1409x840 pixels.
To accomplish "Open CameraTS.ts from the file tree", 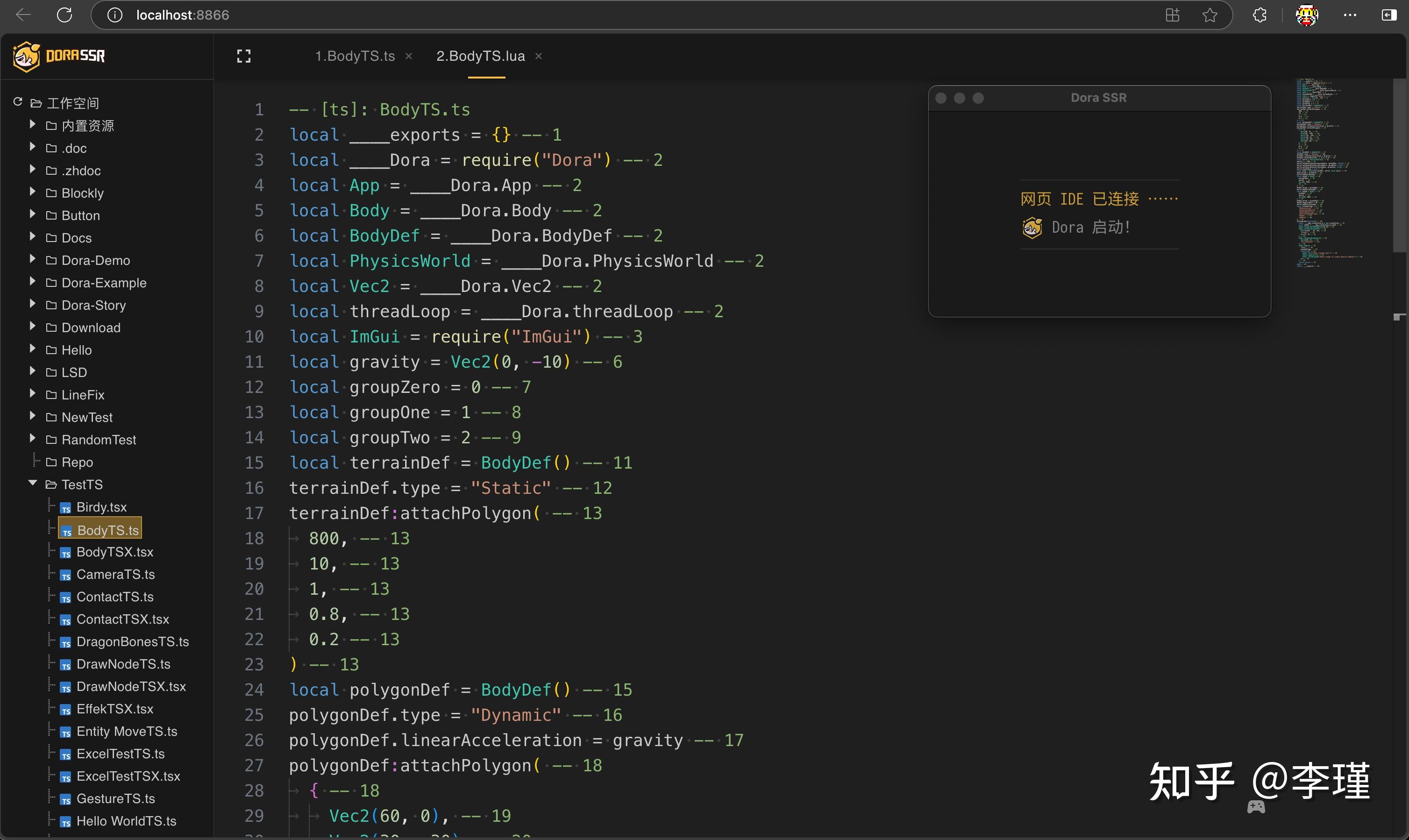I will point(115,574).
